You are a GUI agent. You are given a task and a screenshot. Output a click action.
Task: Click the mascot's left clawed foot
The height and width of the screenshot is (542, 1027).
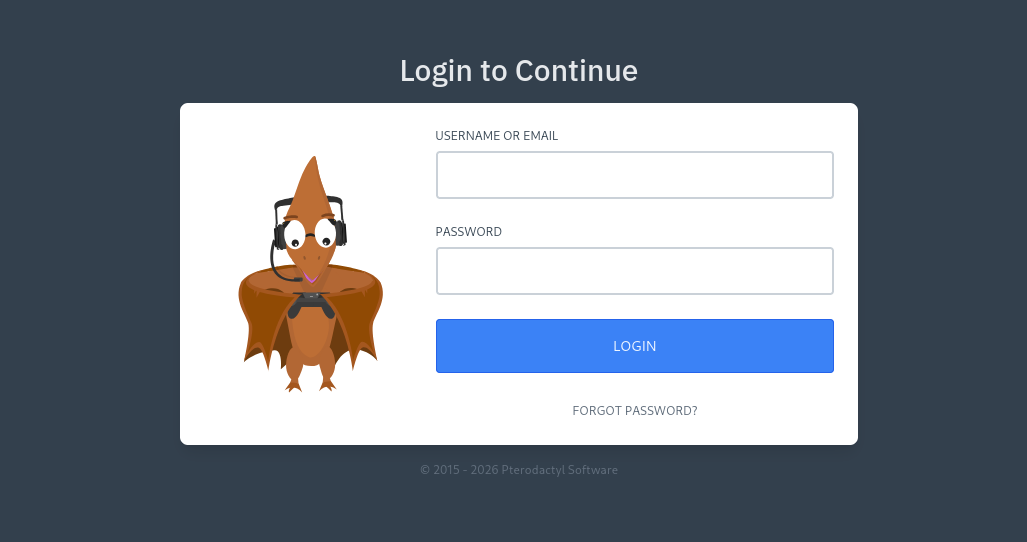click(293, 385)
